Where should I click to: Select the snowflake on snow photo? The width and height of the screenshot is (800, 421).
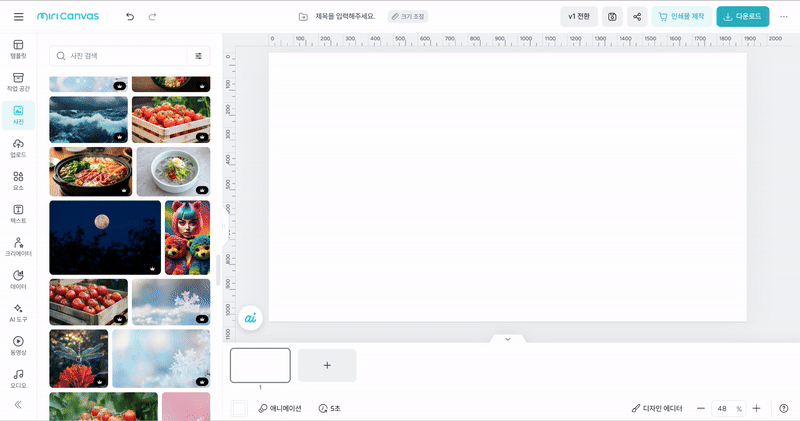(x=171, y=302)
